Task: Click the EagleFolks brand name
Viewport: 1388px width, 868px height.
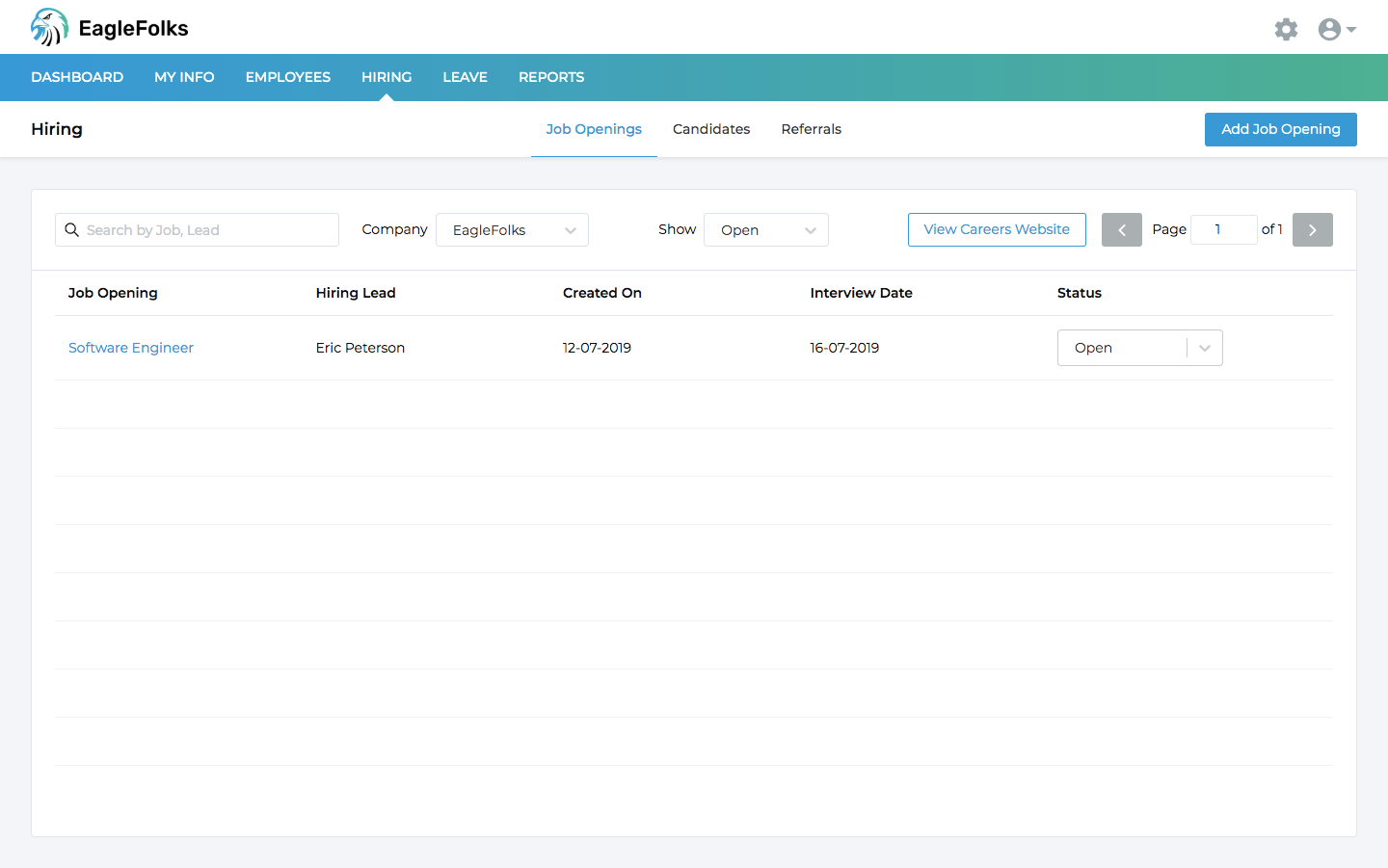Action: click(x=134, y=28)
